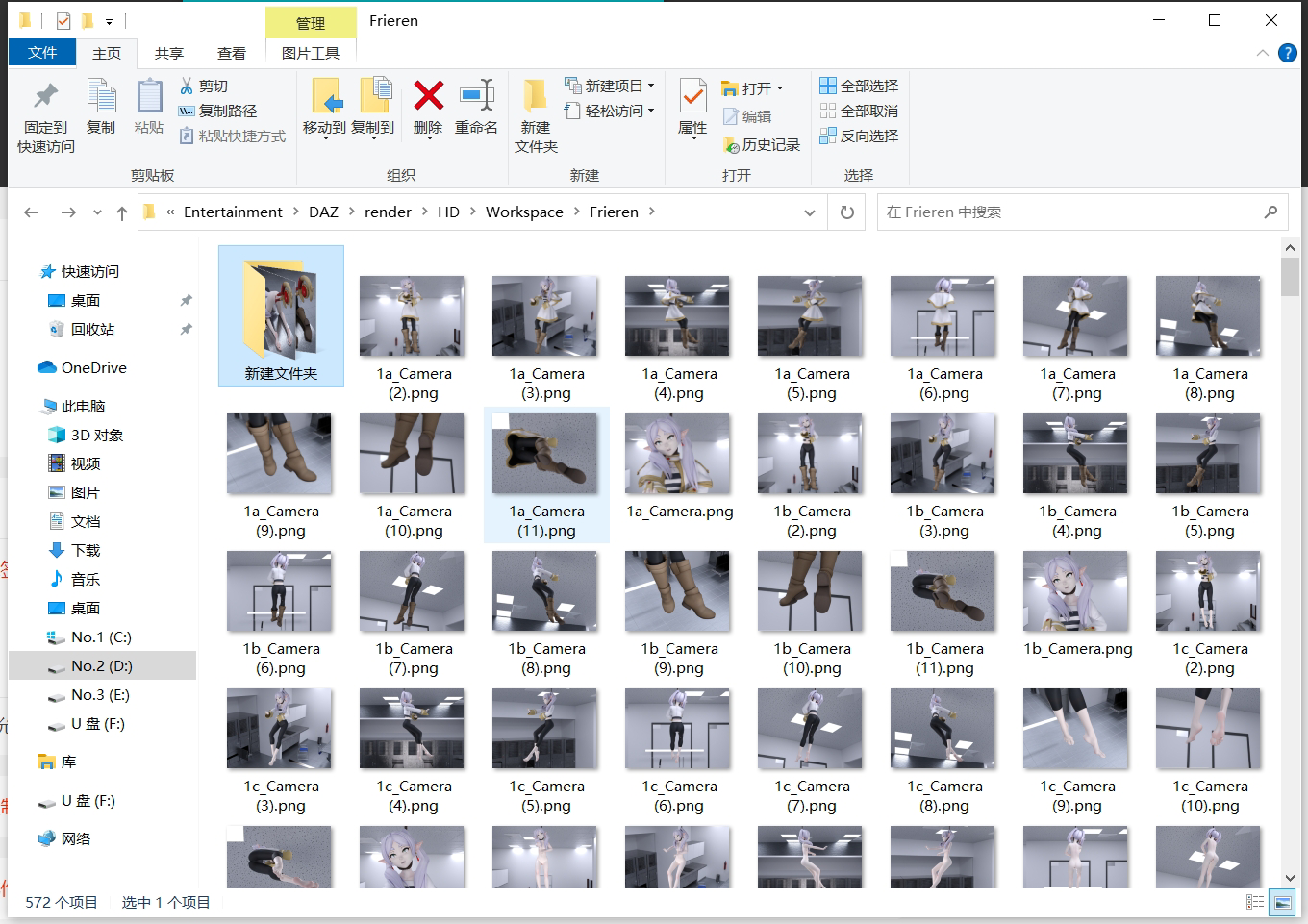Switch to the Picture Tools (图片工具) tab
The image size is (1308, 924).
pos(311,54)
